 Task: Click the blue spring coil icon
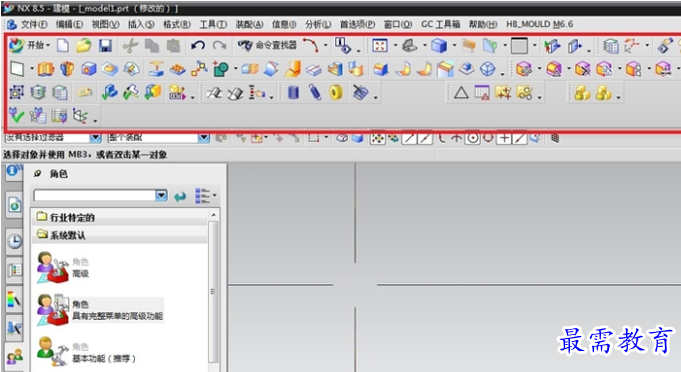[x=315, y=92]
